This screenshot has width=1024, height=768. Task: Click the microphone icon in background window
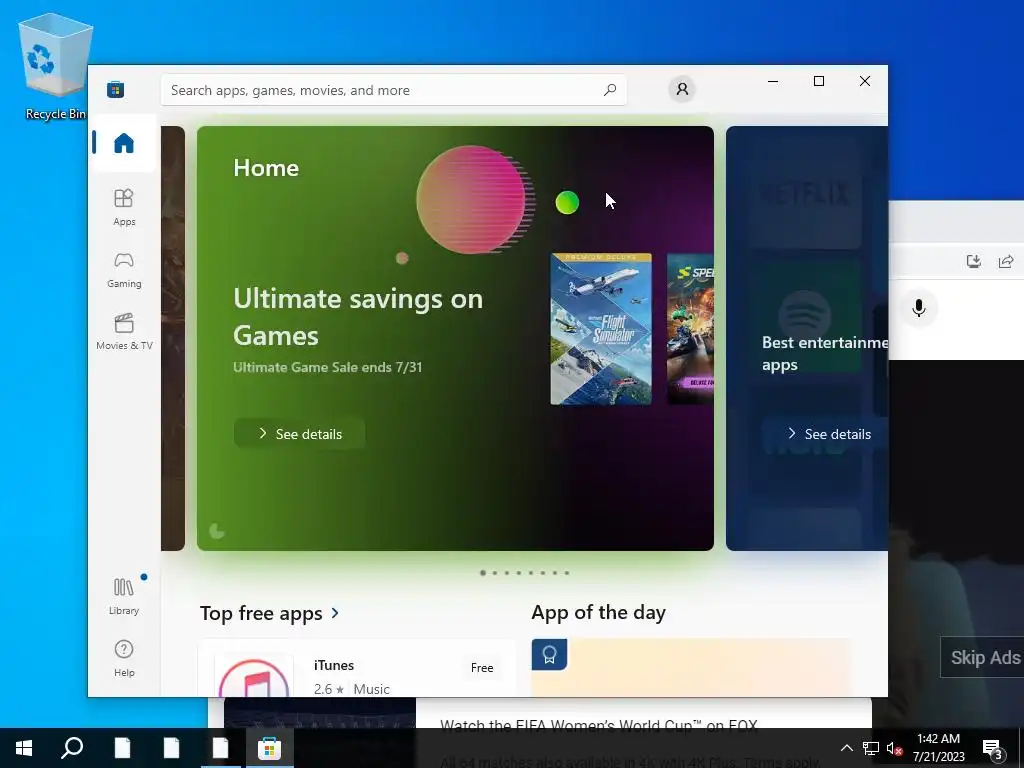pyautogui.click(x=919, y=308)
